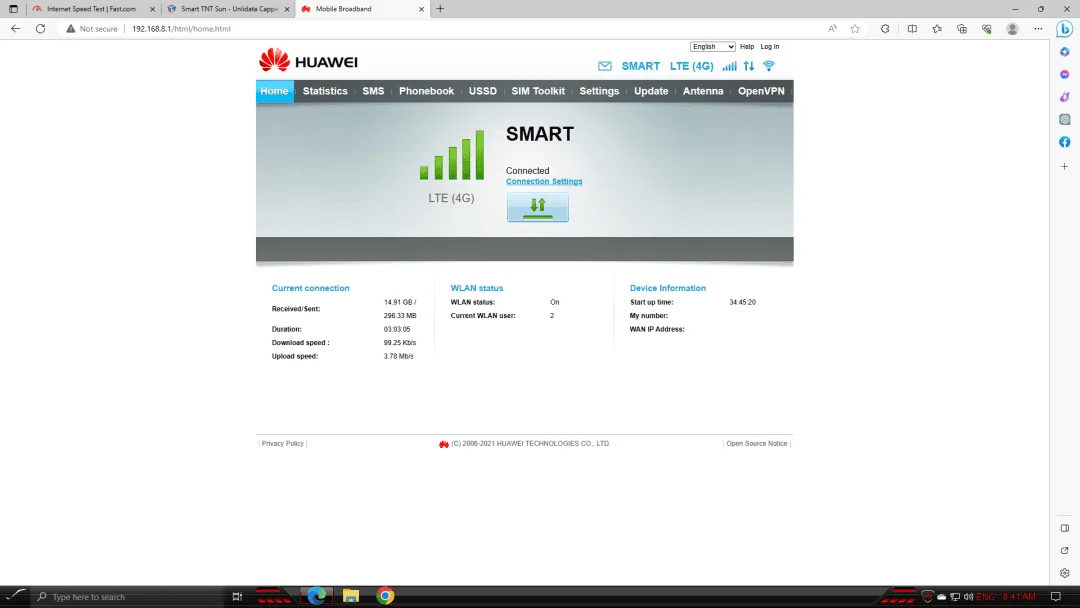Open the notification center icon
This screenshot has height=608, width=1080.
[x=1056, y=596]
